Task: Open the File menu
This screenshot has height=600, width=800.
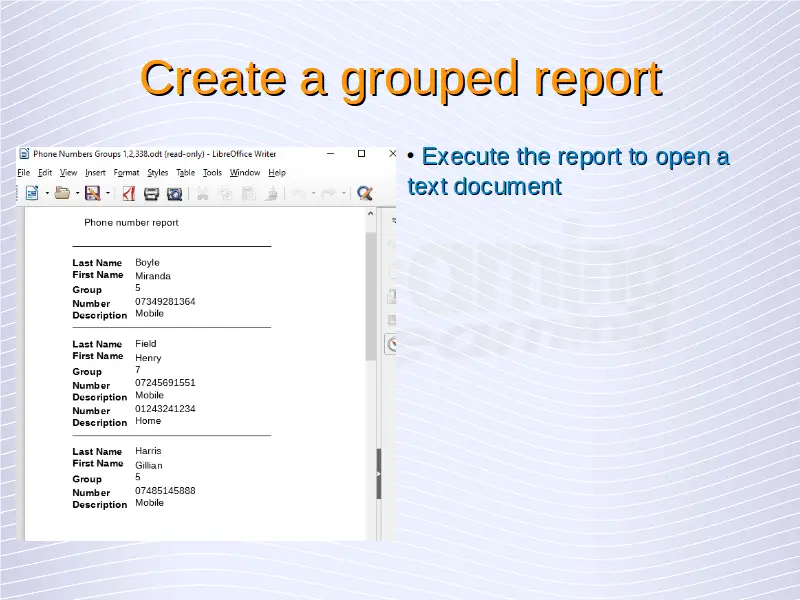Action: point(23,172)
